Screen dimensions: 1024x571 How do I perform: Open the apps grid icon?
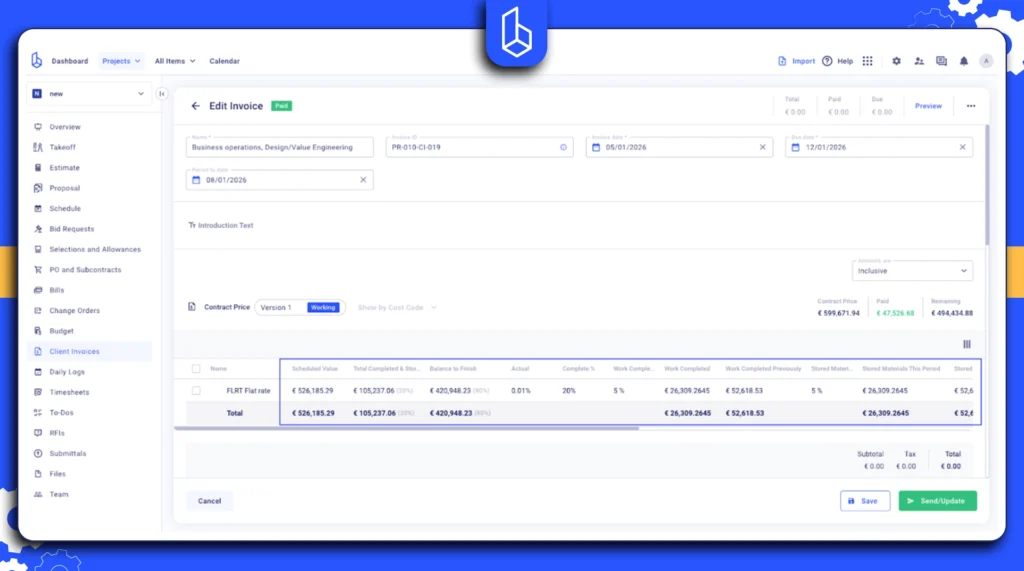(867, 61)
